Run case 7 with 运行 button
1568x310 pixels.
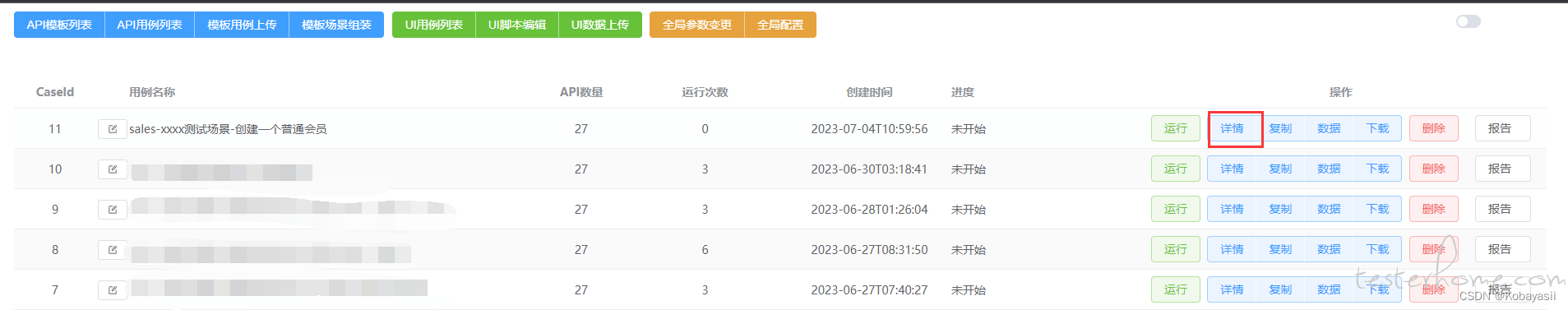1176,289
